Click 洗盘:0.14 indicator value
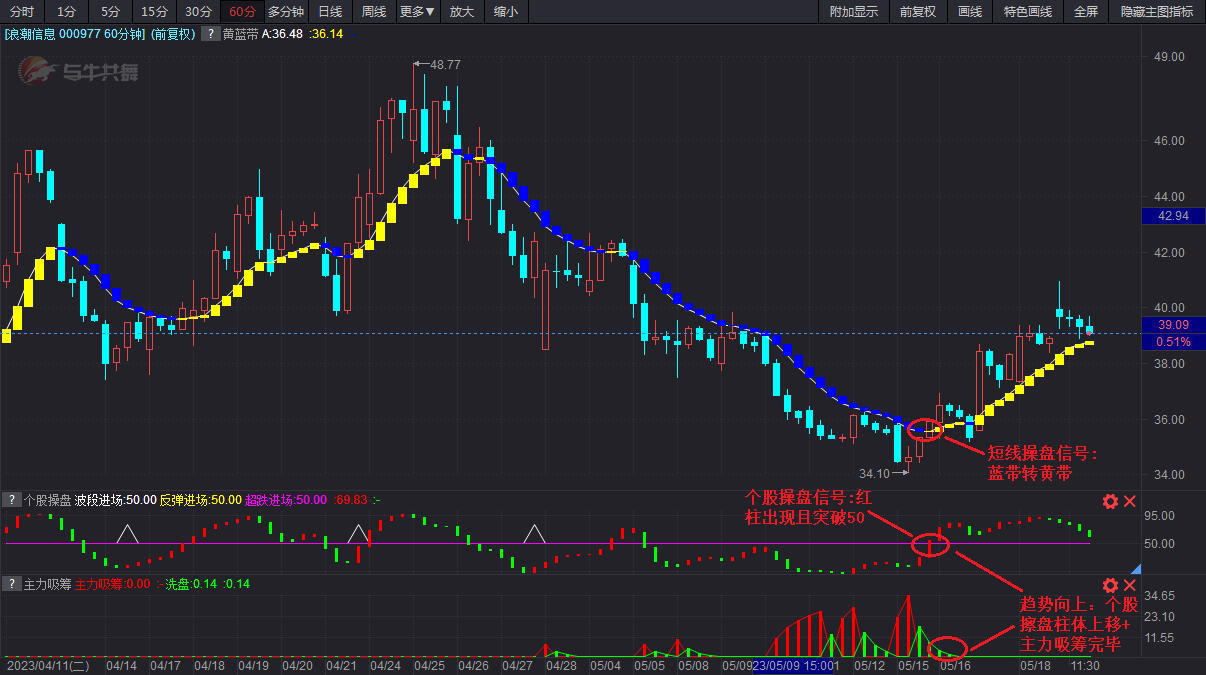The height and width of the screenshot is (675, 1206). click(192, 583)
